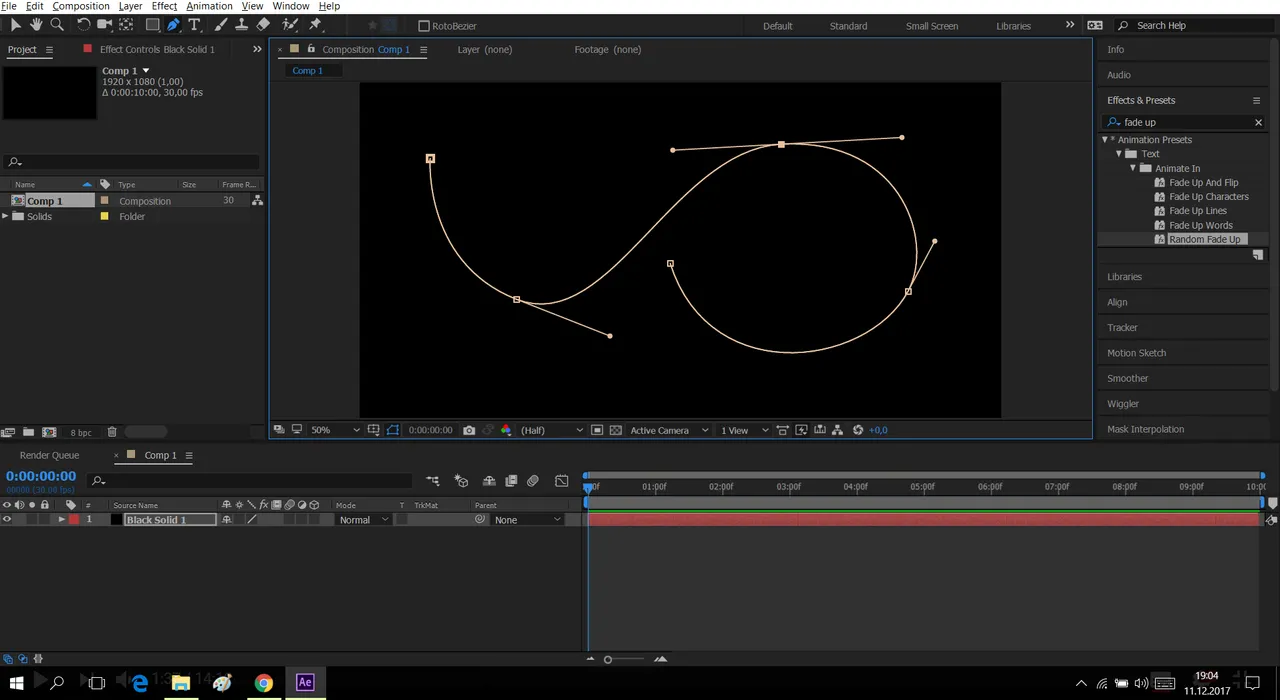The width and height of the screenshot is (1280, 700).
Task: Toggle the region of interest button
Action: [597, 430]
